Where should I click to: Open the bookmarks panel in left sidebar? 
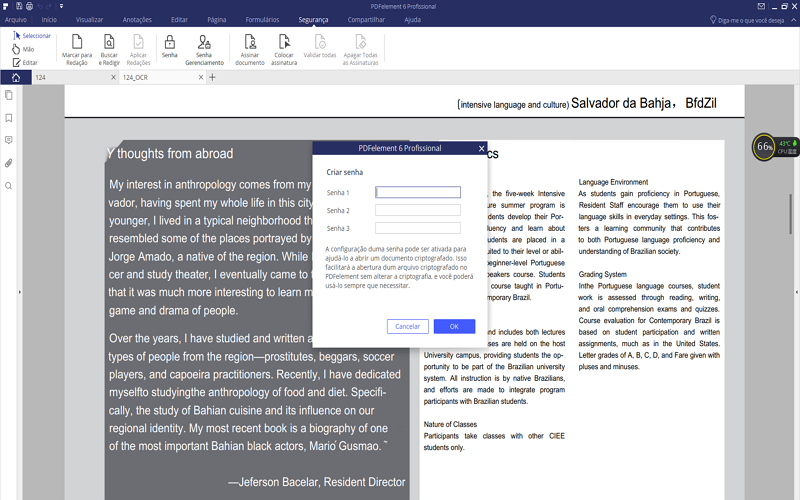click(9, 117)
